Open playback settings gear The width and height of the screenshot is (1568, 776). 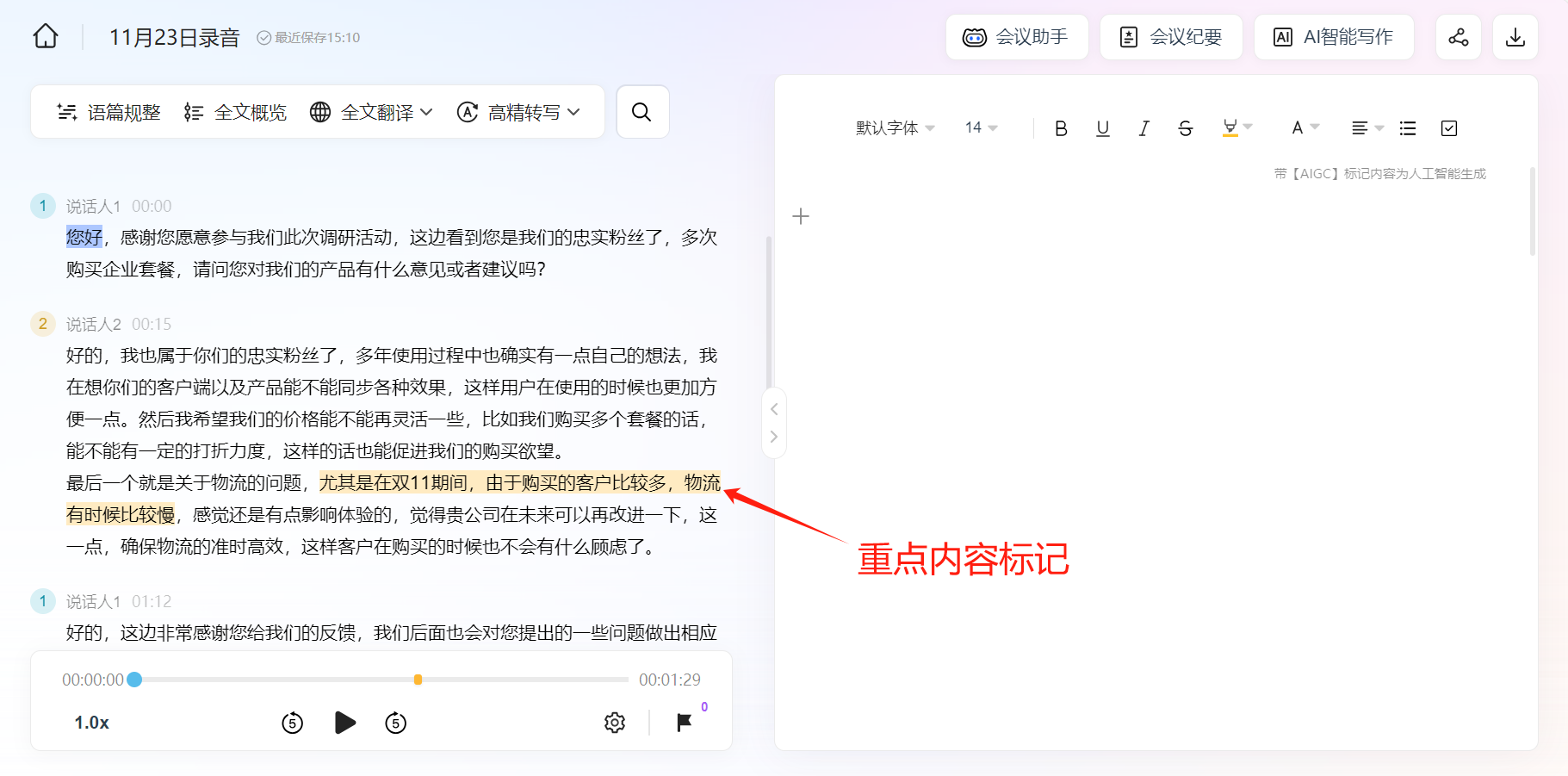(614, 723)
